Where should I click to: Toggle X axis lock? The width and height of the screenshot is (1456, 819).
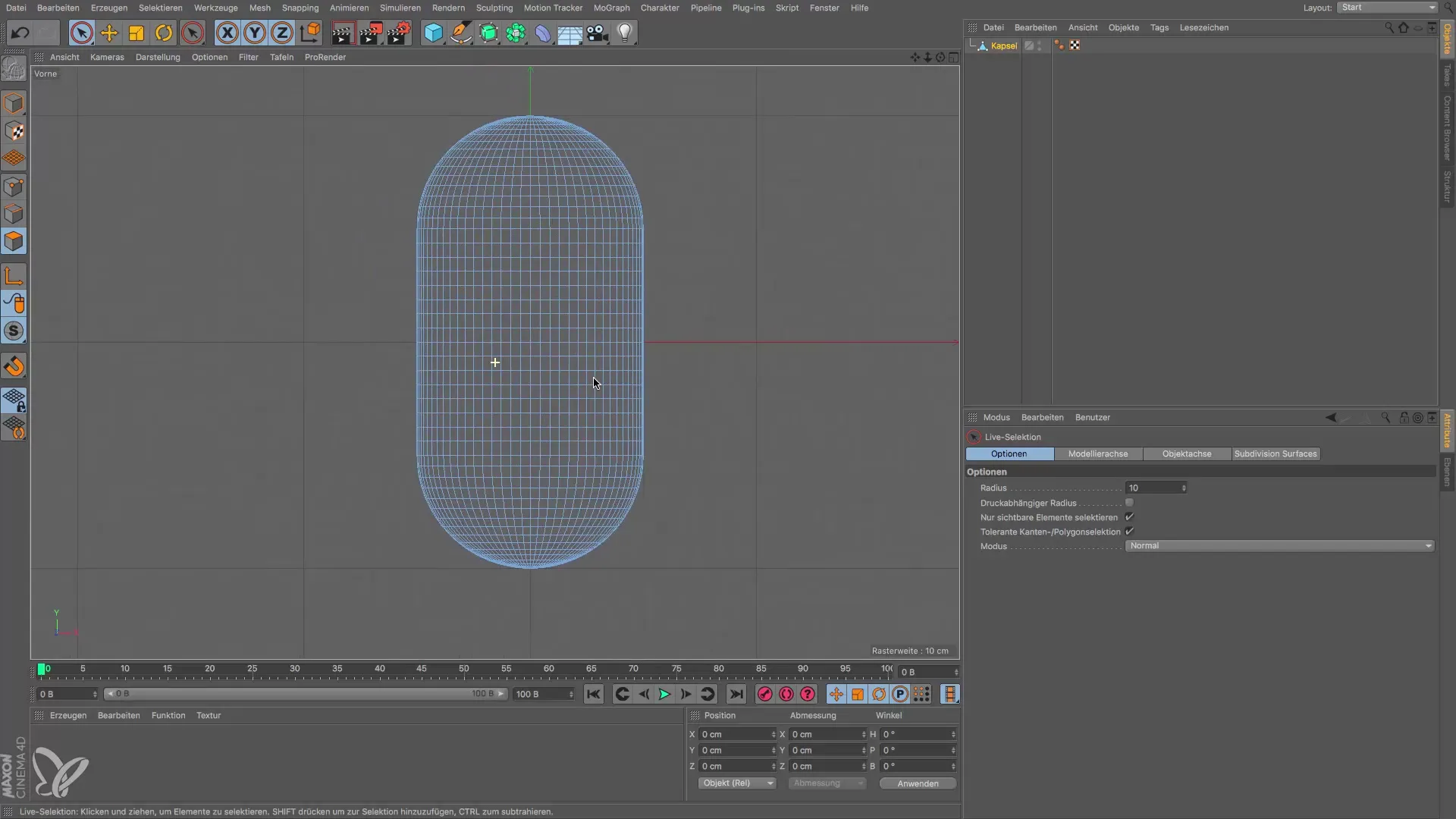227,33
